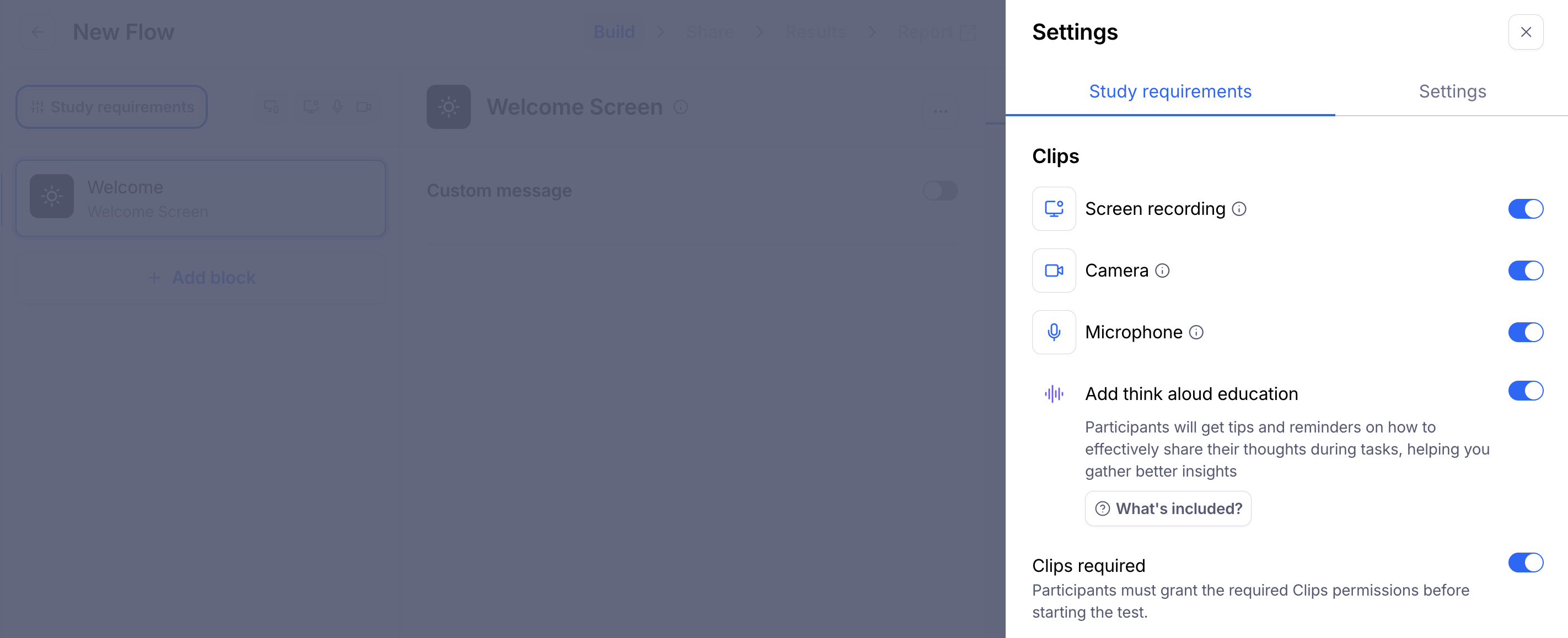Click the back arrow beside New Flow
This screenshot has width=1568, height=638.
tap(37, 31)
